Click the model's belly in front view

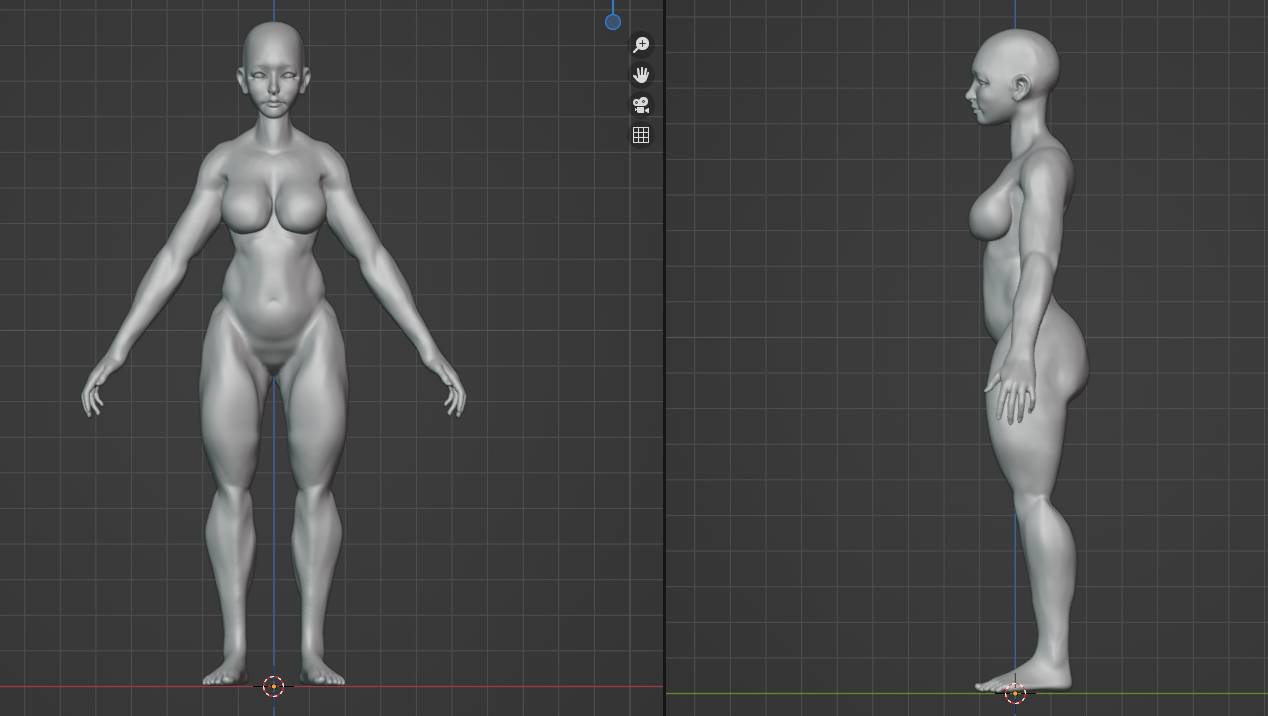[271, 300]
